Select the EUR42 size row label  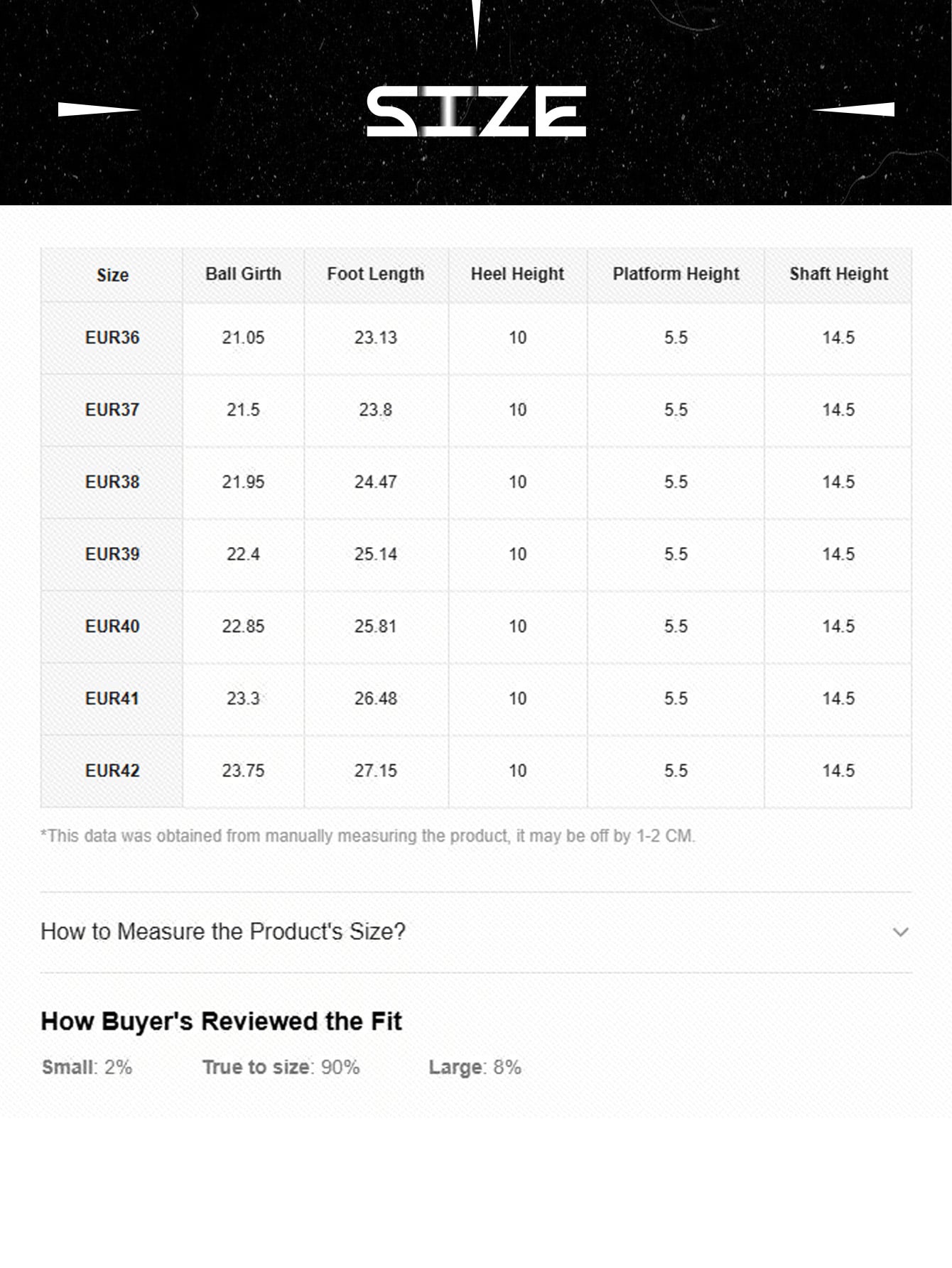tap(112, 771)
